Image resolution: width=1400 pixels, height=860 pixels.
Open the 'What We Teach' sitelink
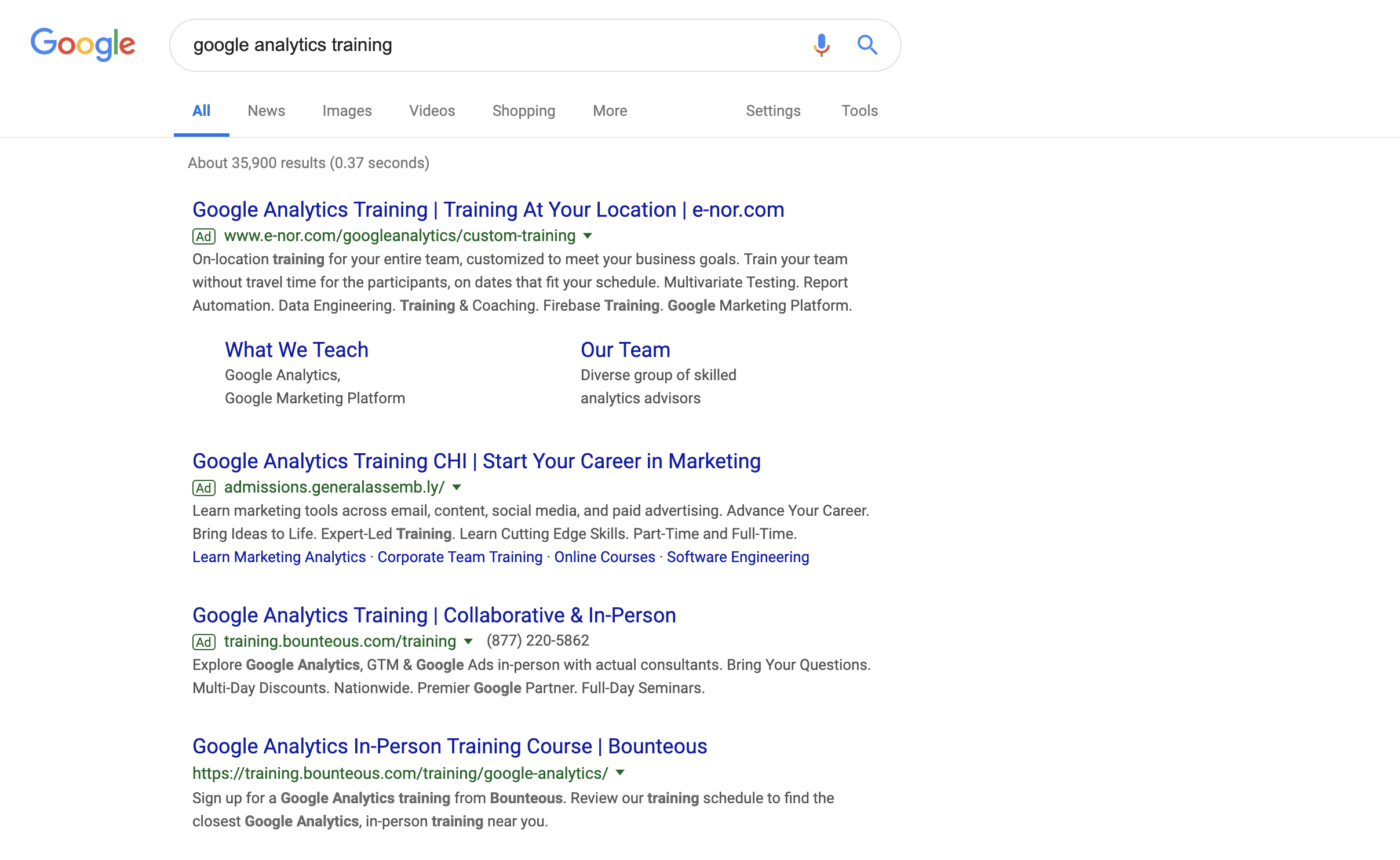(296, 350)
